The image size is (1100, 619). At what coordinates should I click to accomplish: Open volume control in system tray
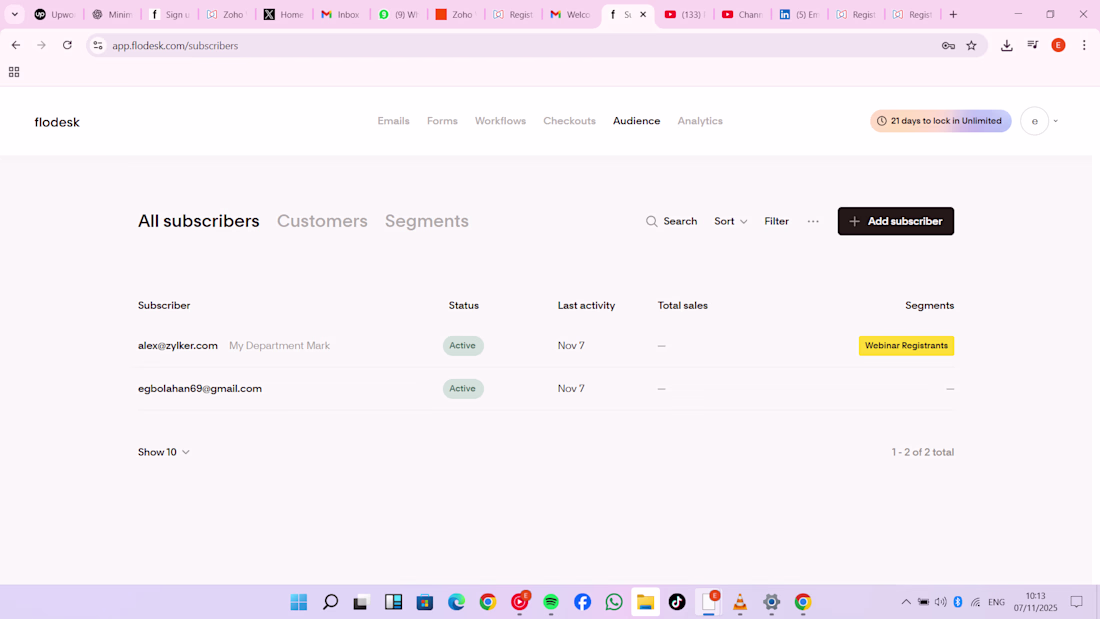point(941,602)
